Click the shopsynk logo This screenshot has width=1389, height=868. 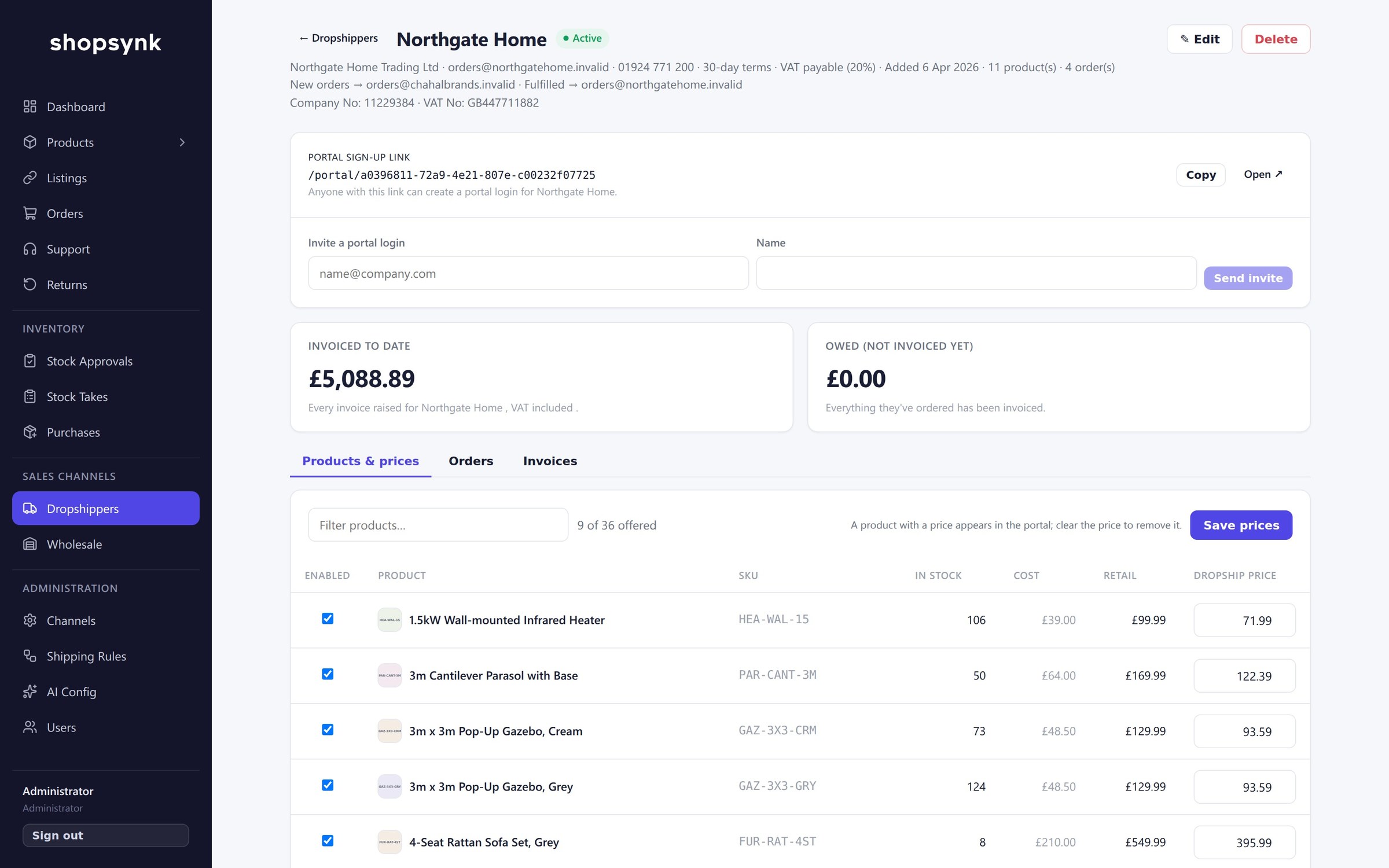[x=105, y=43]
